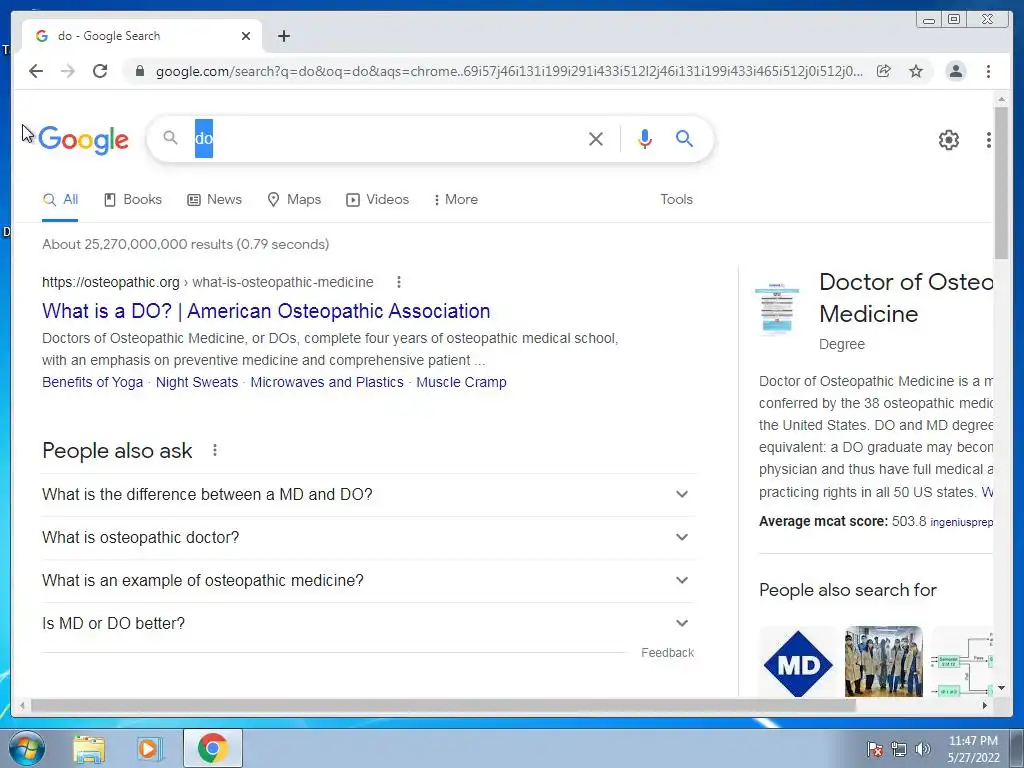The image size is (1024, 768).
Task: Open a new tab with the plus button
Action: tap(283, 36)
